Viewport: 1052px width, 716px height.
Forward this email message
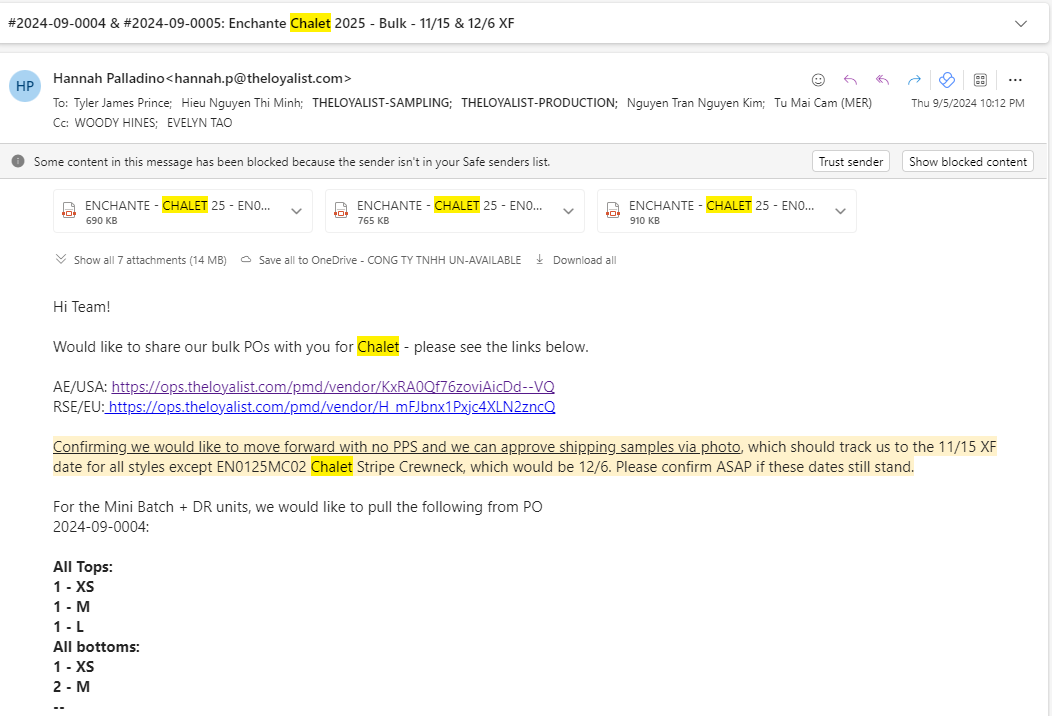tap(914, 80)
